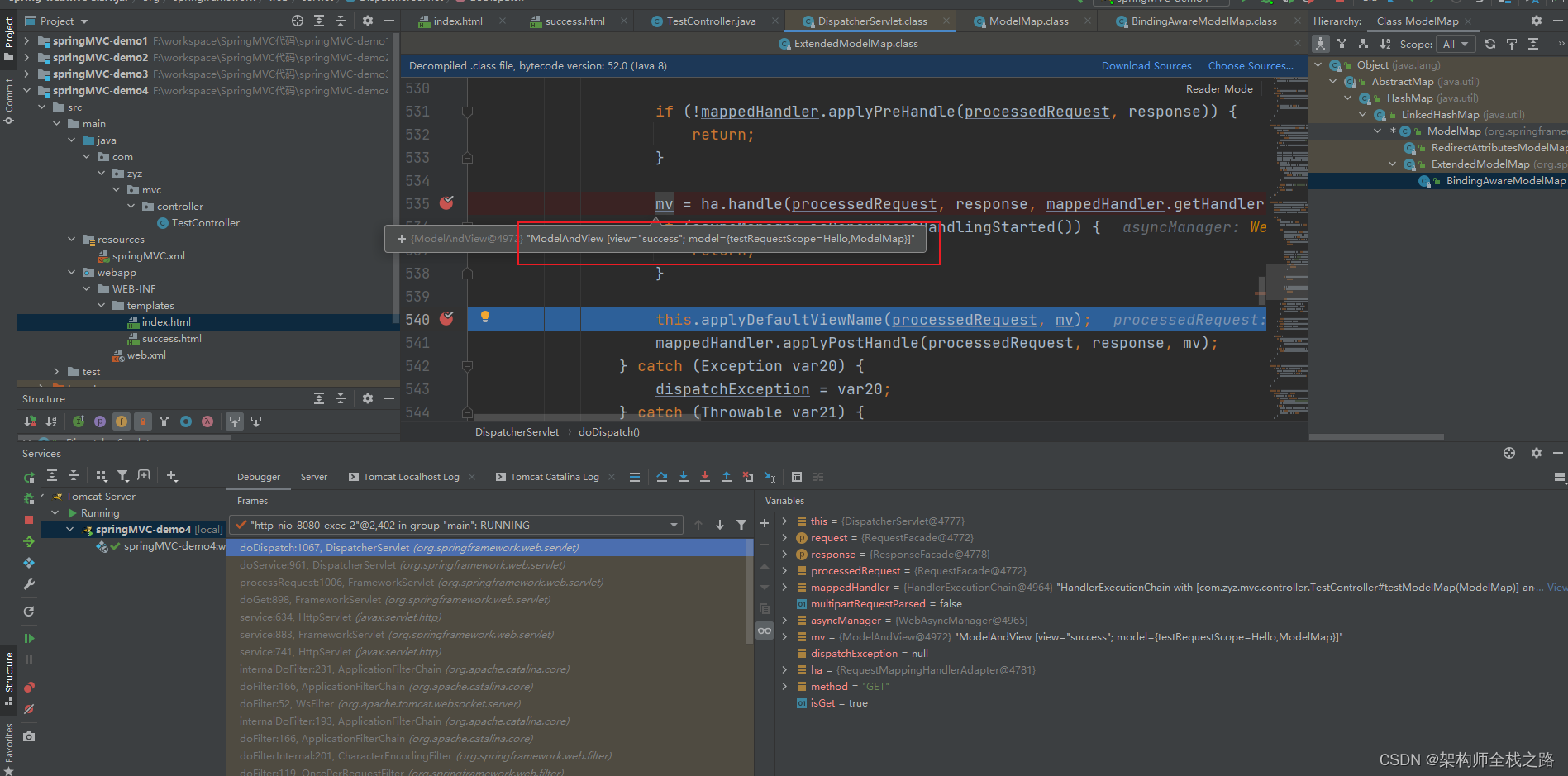Image resolution: width=1568 pixels, height=776 pixels.
Task: Sort hierarchy alphabetically icon
Action: click(1385, 44)
